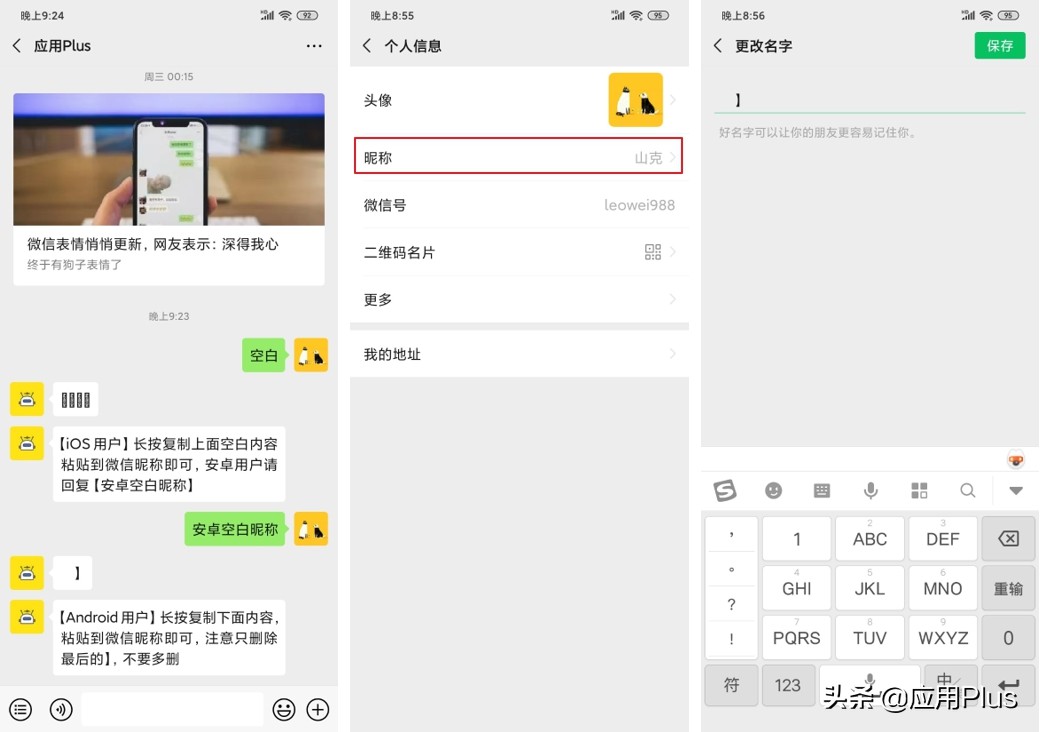Open symbols with 符 key

coord(731,685)
